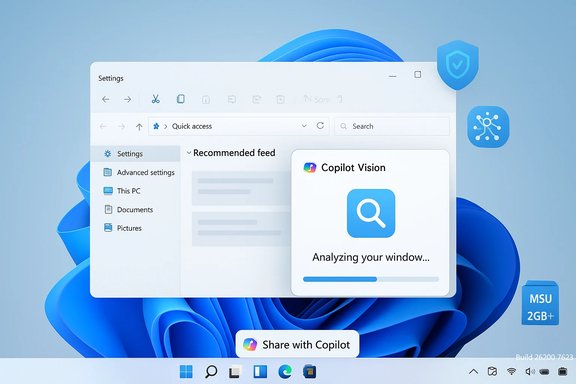This screenshot has height=384, width=576.
Task: Open the first placeholder card in Recommended feed
Action: coord(241,188)
